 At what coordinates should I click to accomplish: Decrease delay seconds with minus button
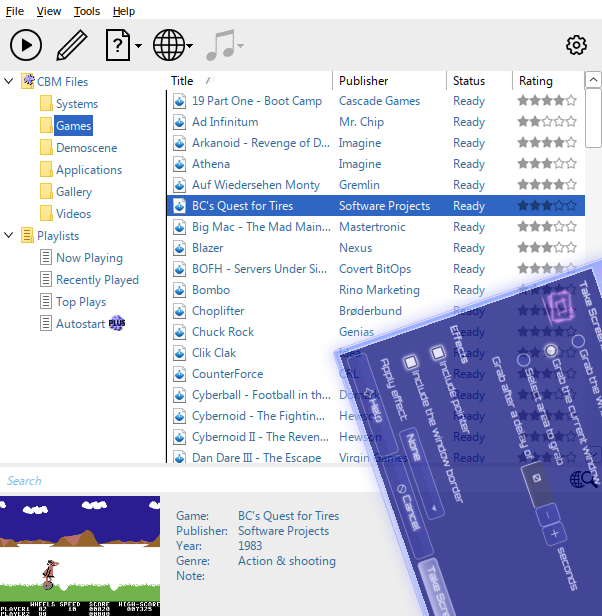coord(548,514)
